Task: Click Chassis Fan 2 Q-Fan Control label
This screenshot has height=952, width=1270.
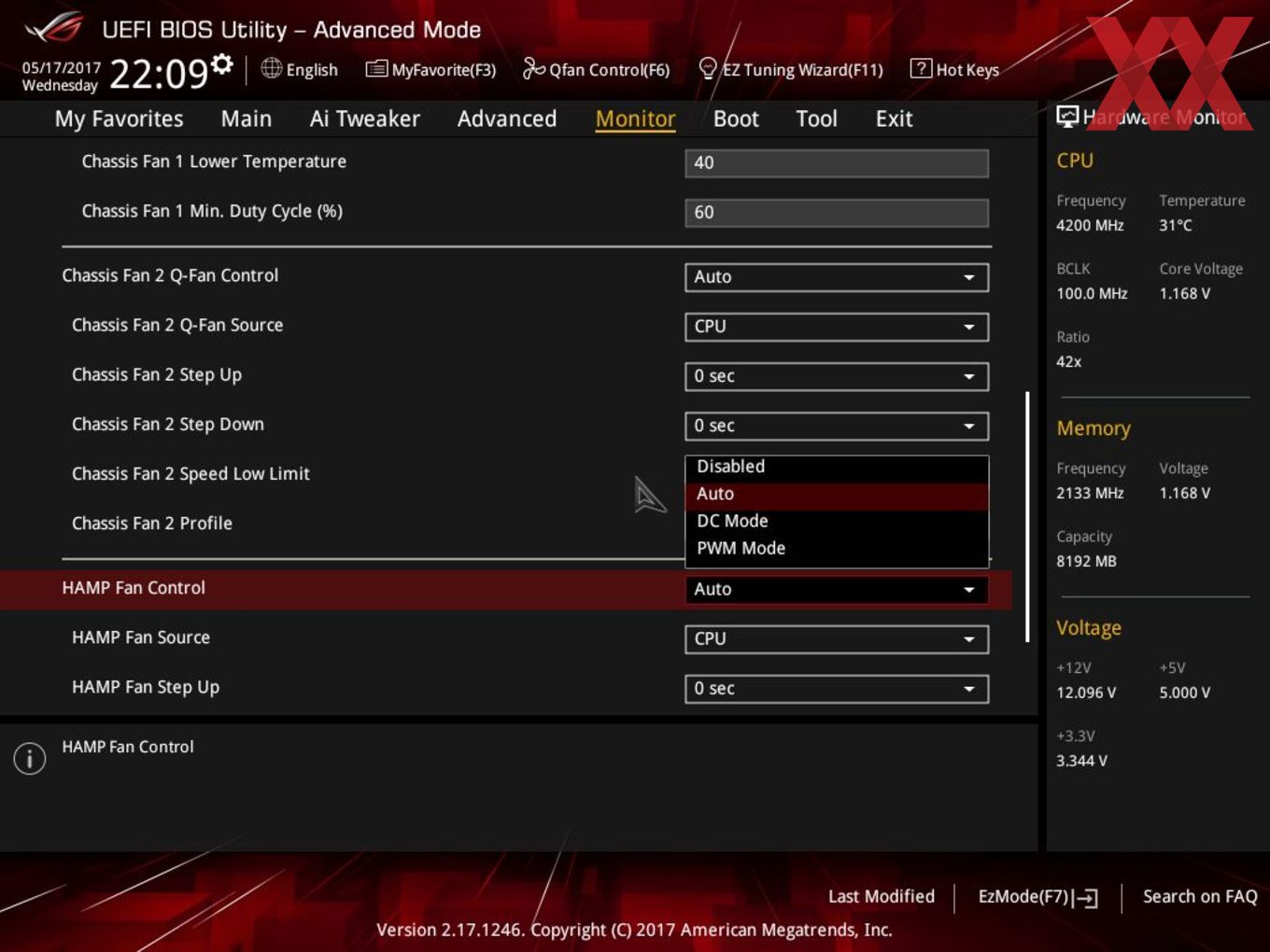Action: (x=170, y=275)
